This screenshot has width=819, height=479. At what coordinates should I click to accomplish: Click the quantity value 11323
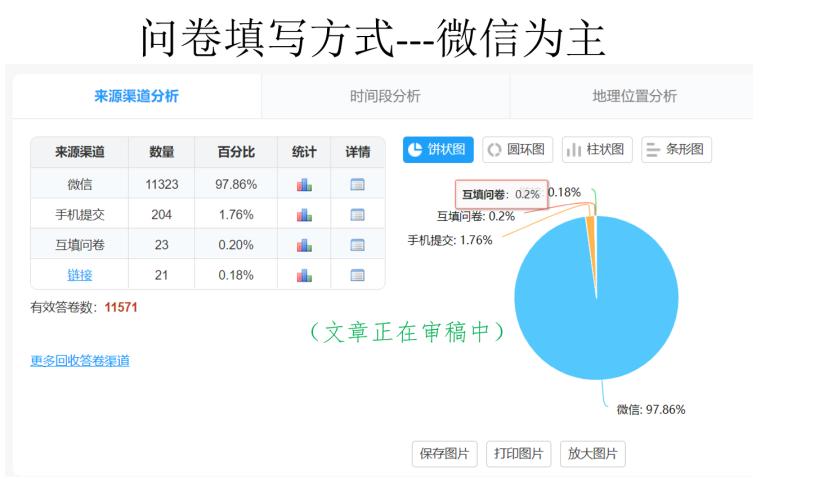point(161,184)
